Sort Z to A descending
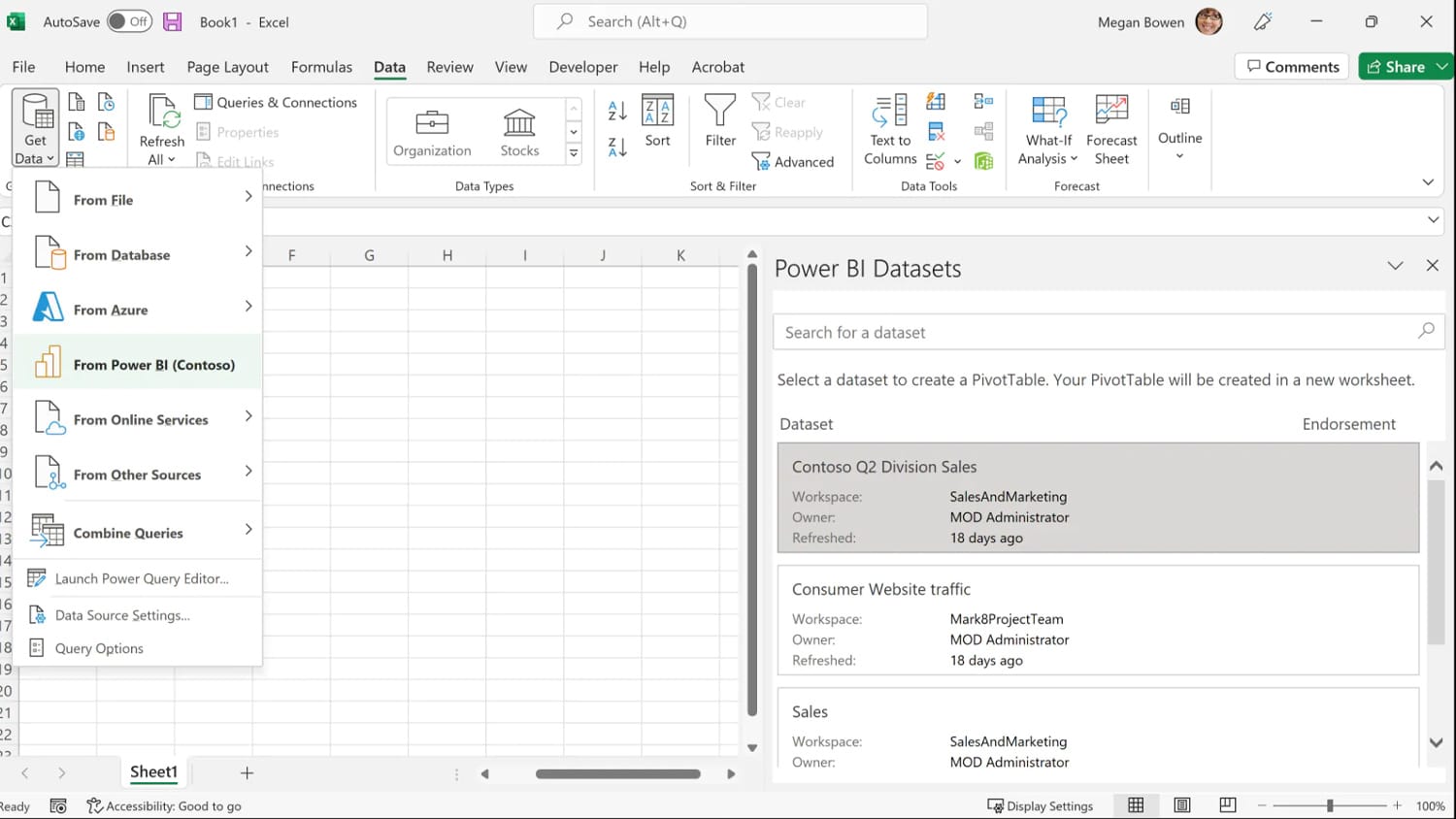 617,147
